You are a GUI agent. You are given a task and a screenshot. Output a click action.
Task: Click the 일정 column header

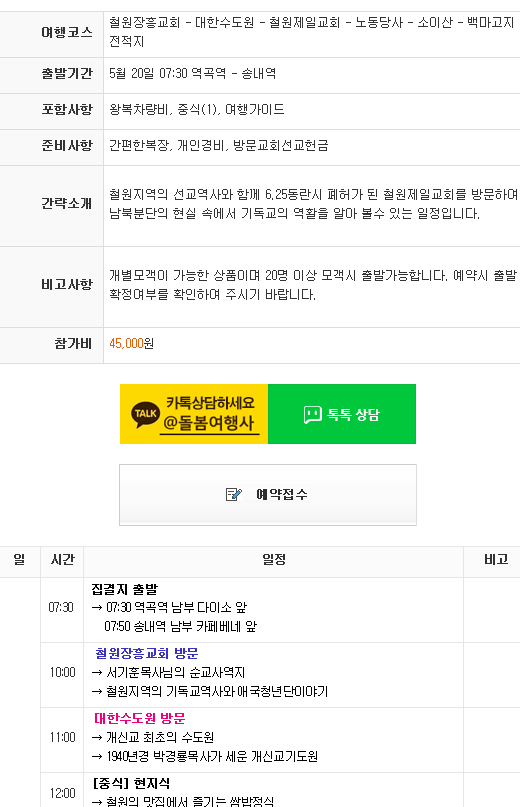tap(273, 560)
